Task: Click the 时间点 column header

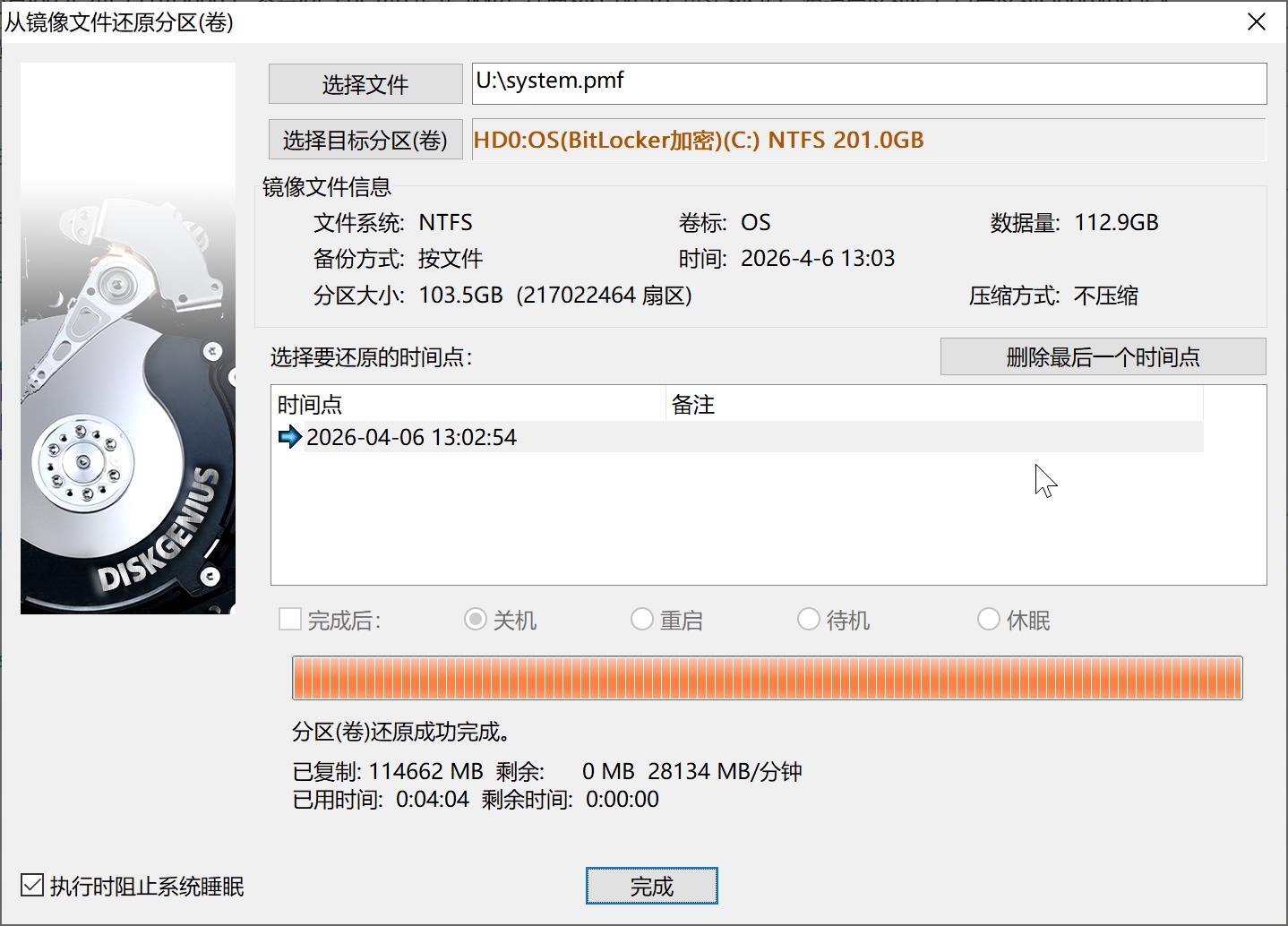Action: [469, 405]
